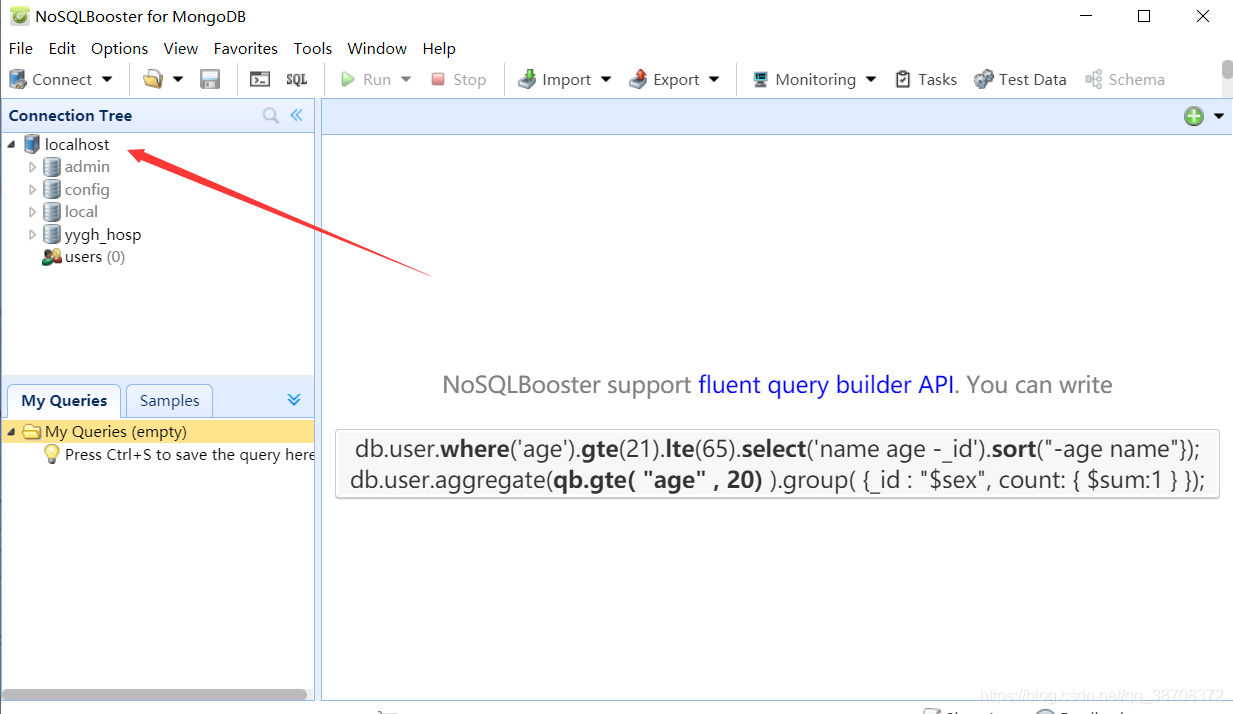The height and width of the screenshot is (714, 1233).
Task: Open the Monitoring panel
Action: 813,79
